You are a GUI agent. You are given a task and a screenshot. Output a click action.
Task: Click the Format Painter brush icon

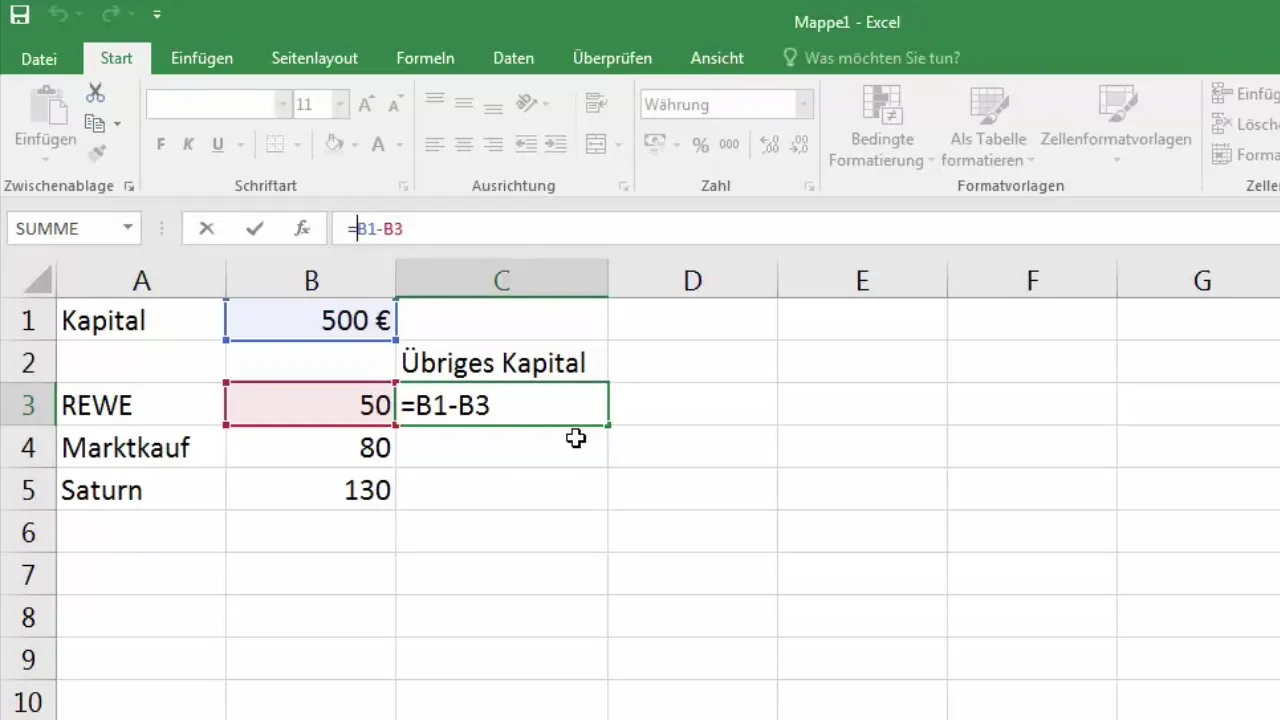click(x=96, y=153)
